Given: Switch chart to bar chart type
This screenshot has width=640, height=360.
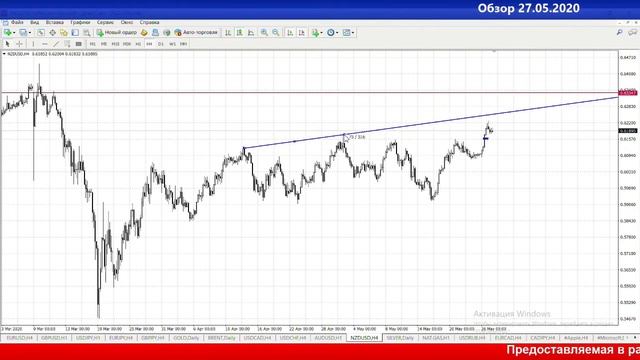Looking at the screenshot, I should (228, 33).
